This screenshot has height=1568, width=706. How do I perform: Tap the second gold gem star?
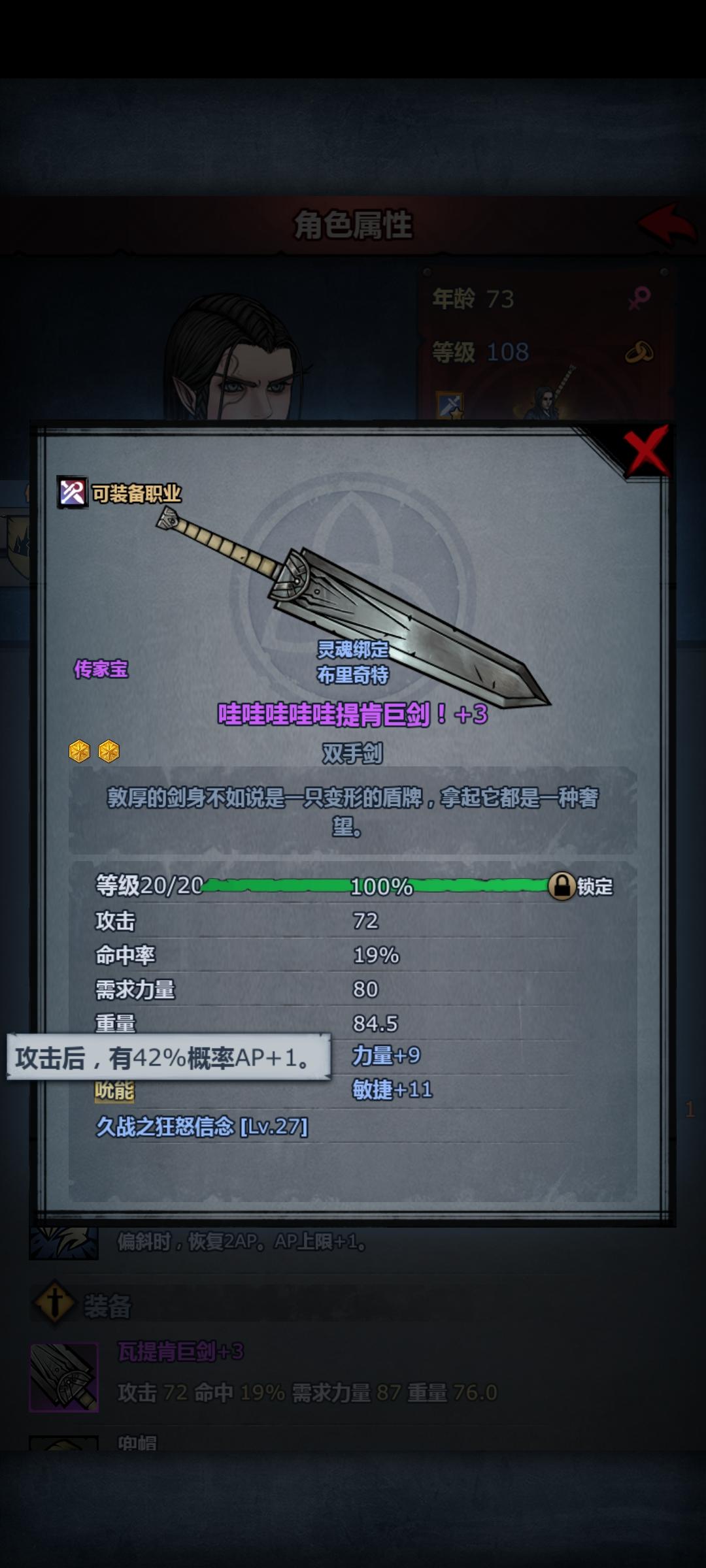pos(109,751)
